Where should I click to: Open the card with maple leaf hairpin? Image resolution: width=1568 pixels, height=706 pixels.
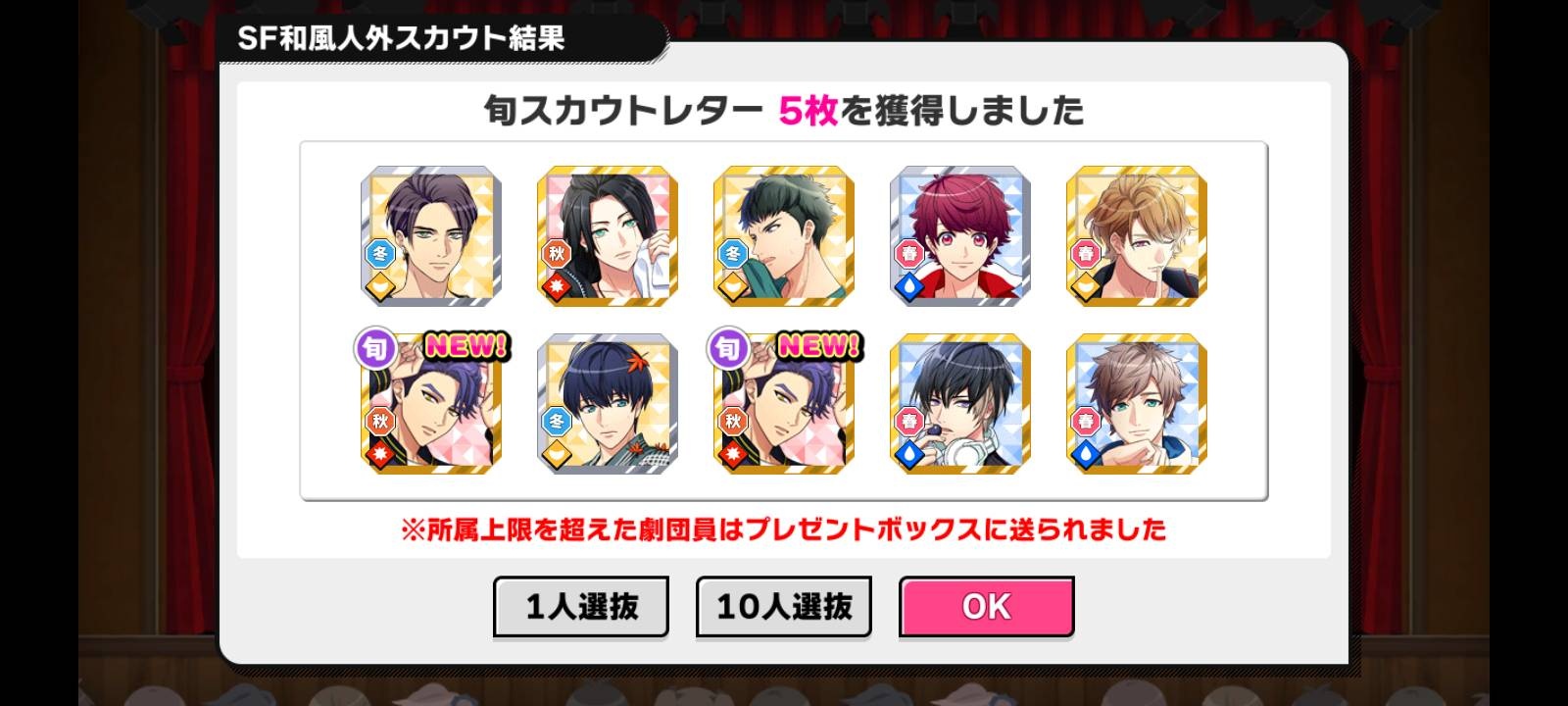pyautogui.click(x=608, y=404)
